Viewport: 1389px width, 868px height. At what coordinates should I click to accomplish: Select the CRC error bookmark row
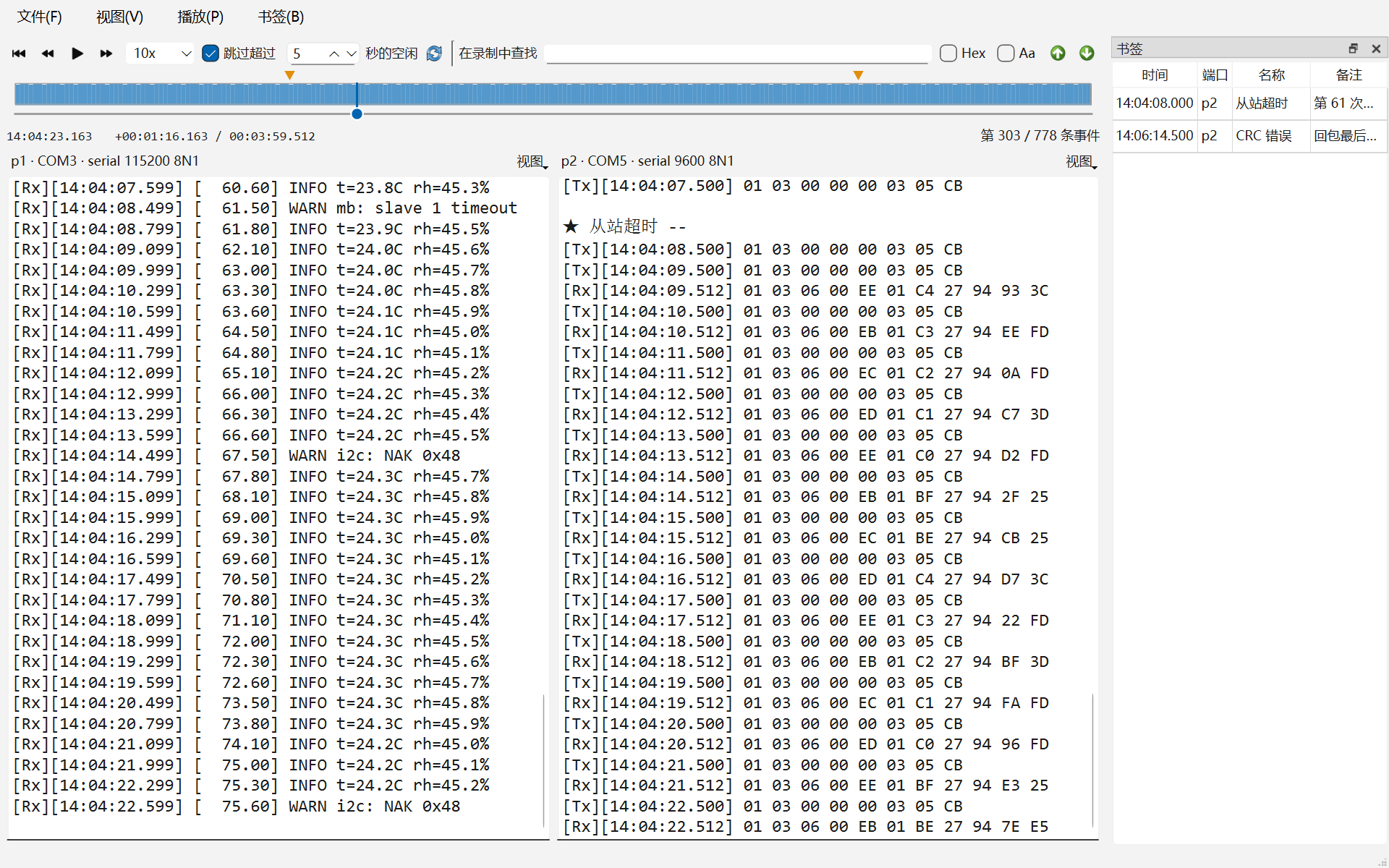(1249, 135)
